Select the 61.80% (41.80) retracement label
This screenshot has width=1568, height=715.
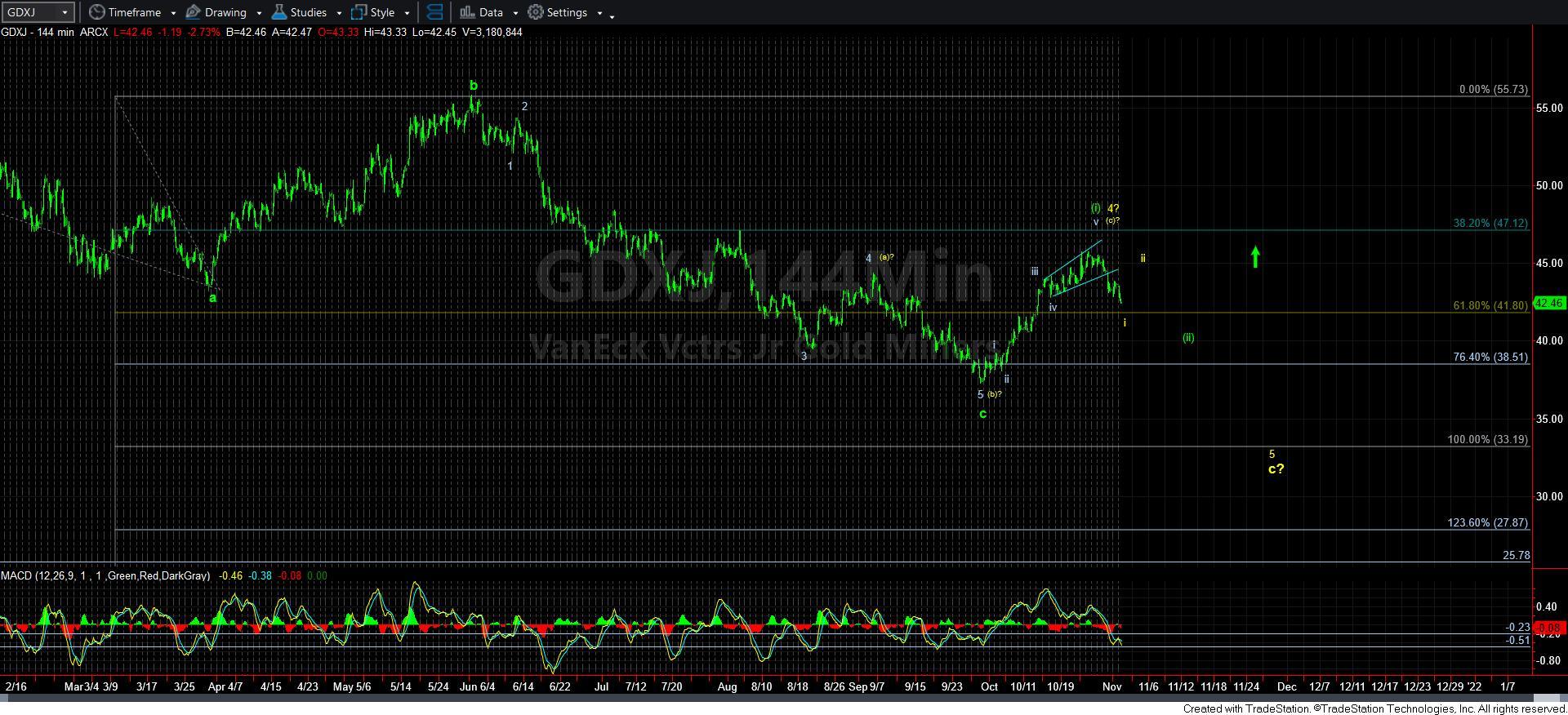pyautogui.click(x=1490, y=305)
